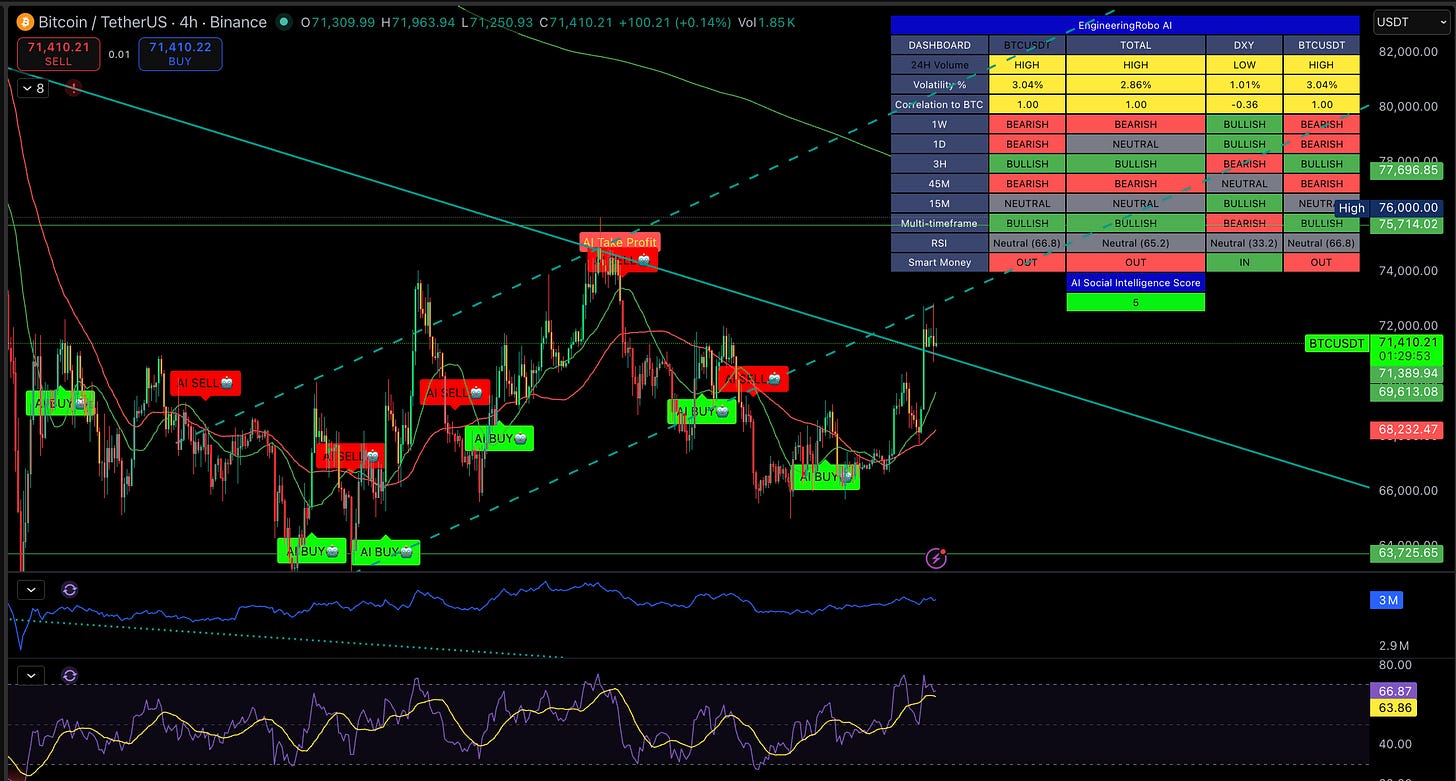Click the red 68,232.47 price label
The height and width of the screenshot is (781, 1456).
click(x=1407, y=430)
